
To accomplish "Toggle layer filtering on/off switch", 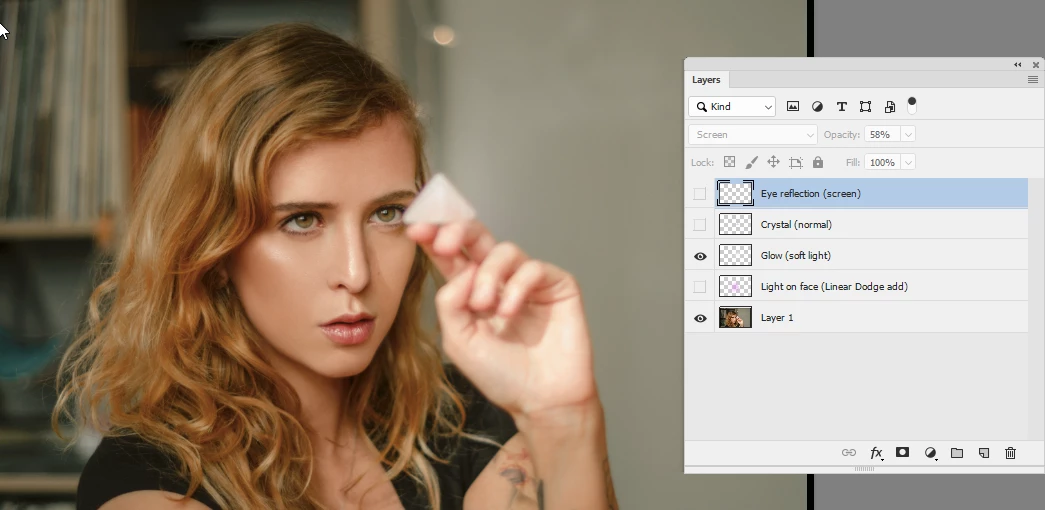I will pos(912,105).
